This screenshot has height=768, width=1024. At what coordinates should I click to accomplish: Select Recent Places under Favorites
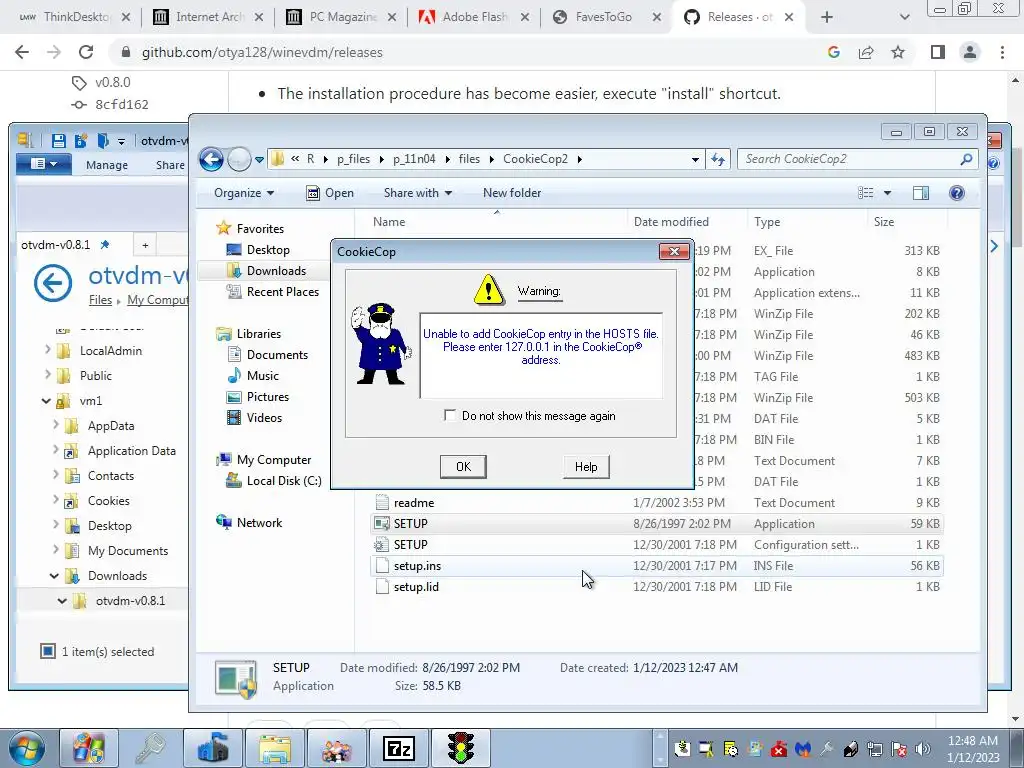[x=283, y=292]
